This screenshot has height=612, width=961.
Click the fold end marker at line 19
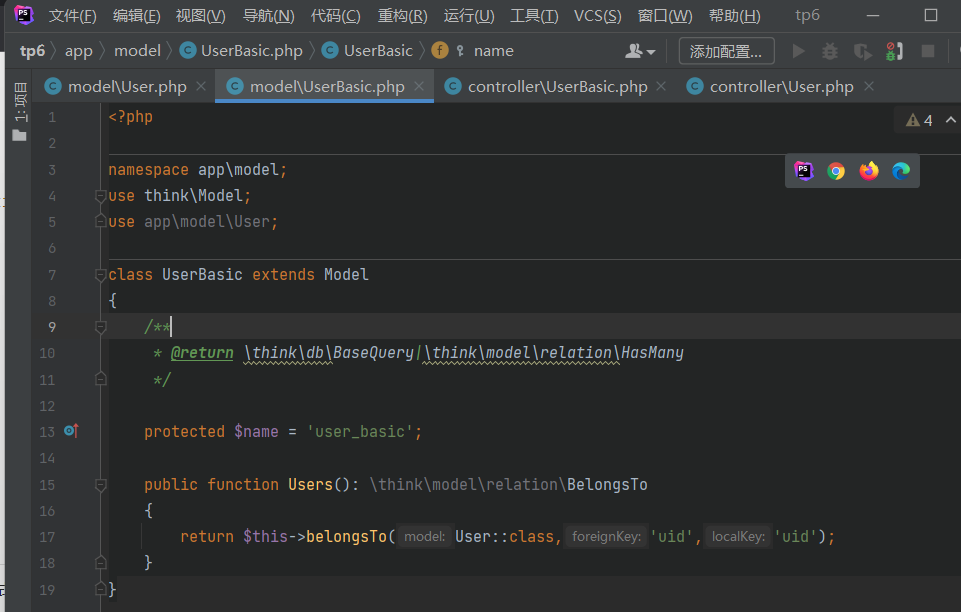101,589
